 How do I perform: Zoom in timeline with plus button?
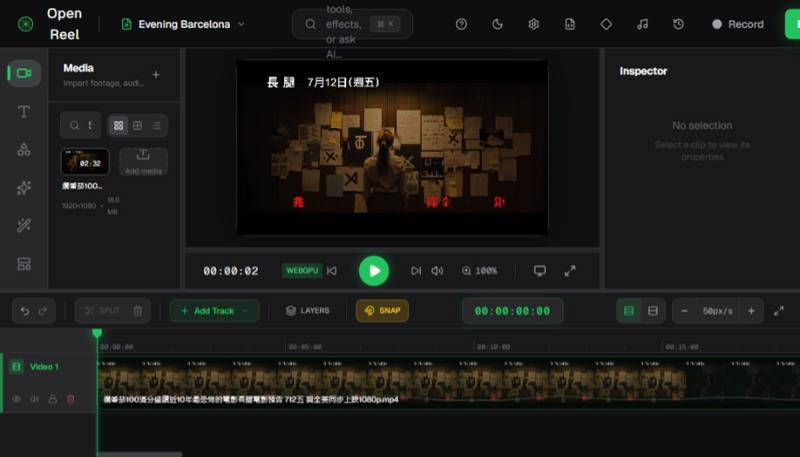coord(751,311)
